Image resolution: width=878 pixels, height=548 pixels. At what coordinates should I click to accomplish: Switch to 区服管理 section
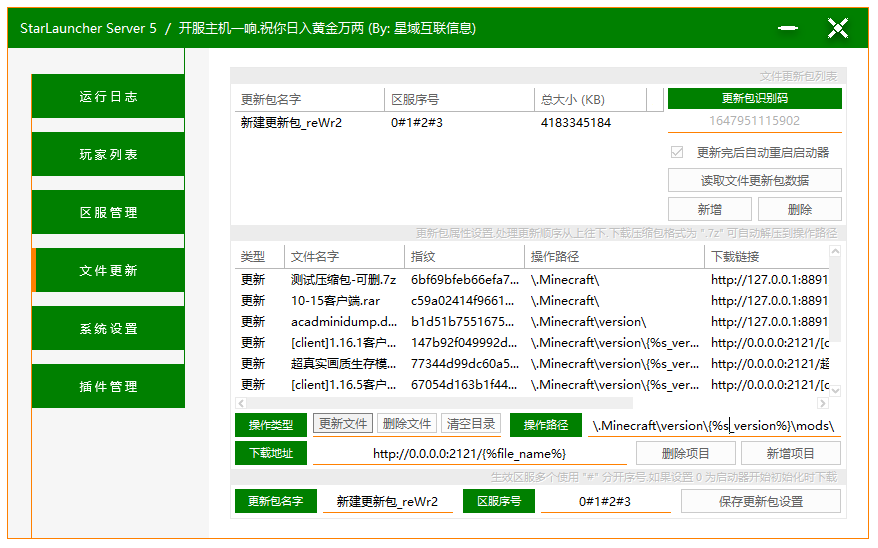coord(108,213)
